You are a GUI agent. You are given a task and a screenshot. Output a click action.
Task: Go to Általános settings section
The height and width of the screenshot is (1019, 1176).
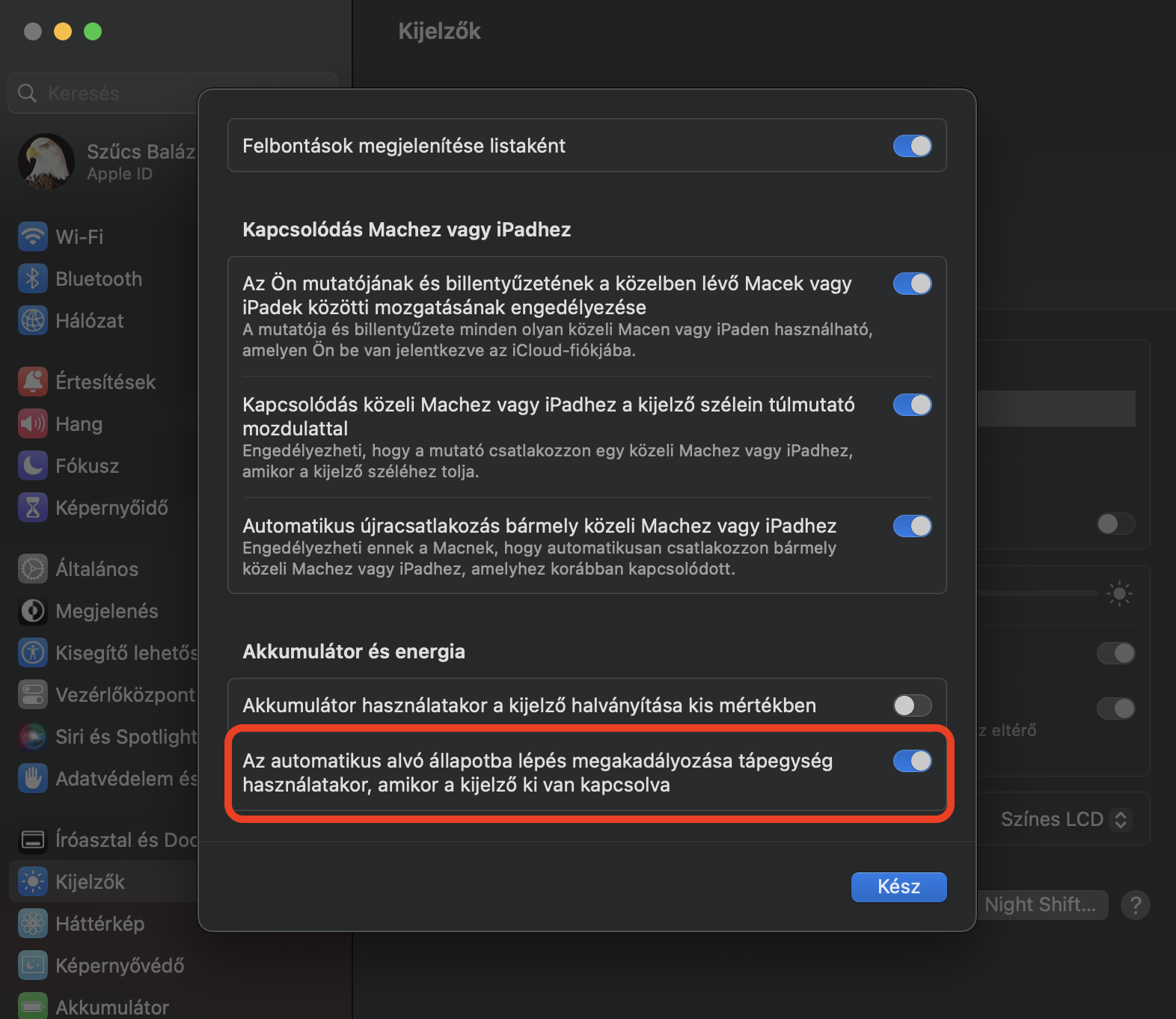[97, 569]
